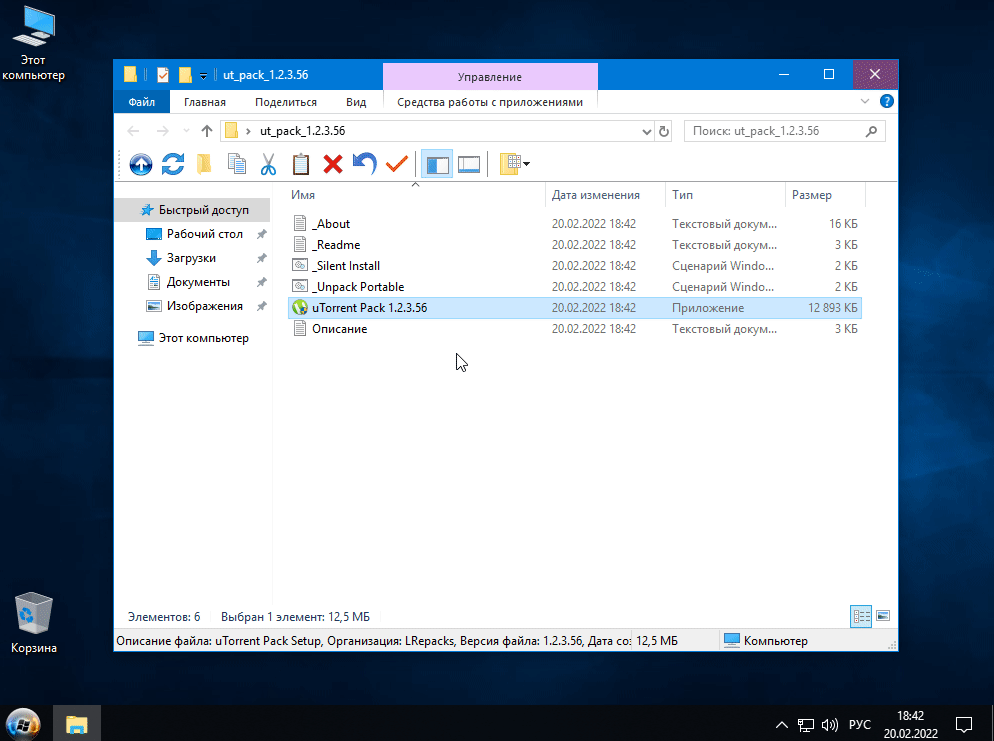Sort by the Дата изменения column header
This screenshot has height=741, width=994.
click(605, 195)
